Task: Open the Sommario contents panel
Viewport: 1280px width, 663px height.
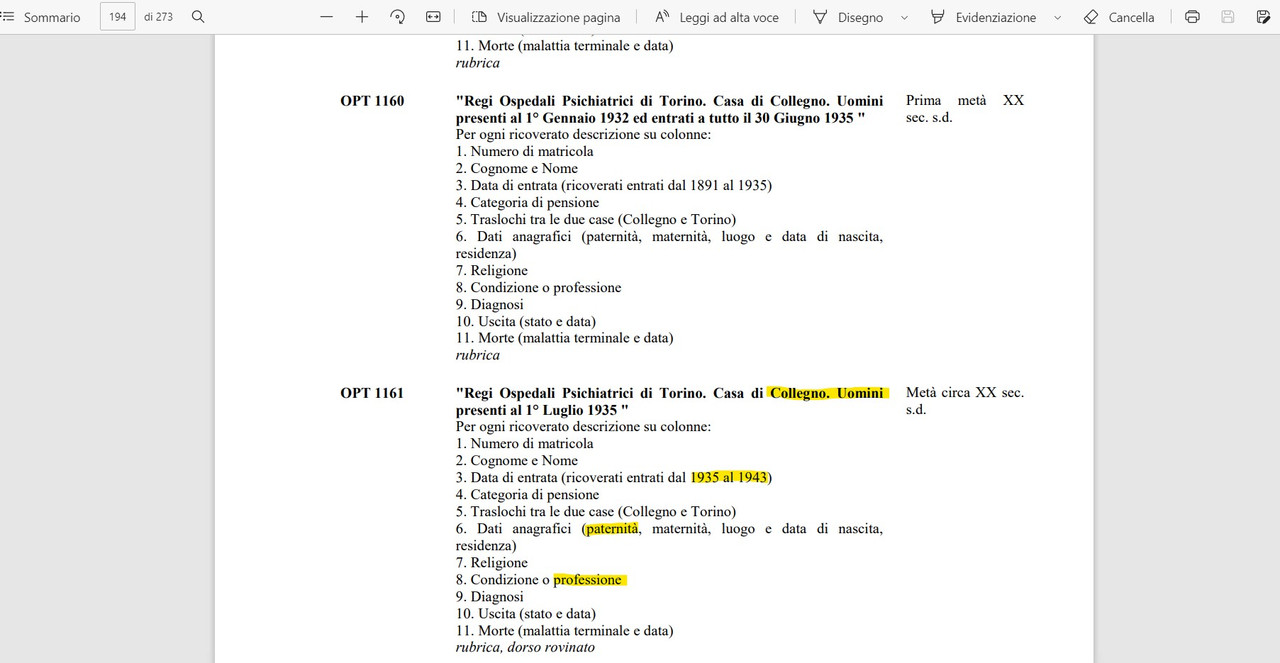Action: [41, 17]
